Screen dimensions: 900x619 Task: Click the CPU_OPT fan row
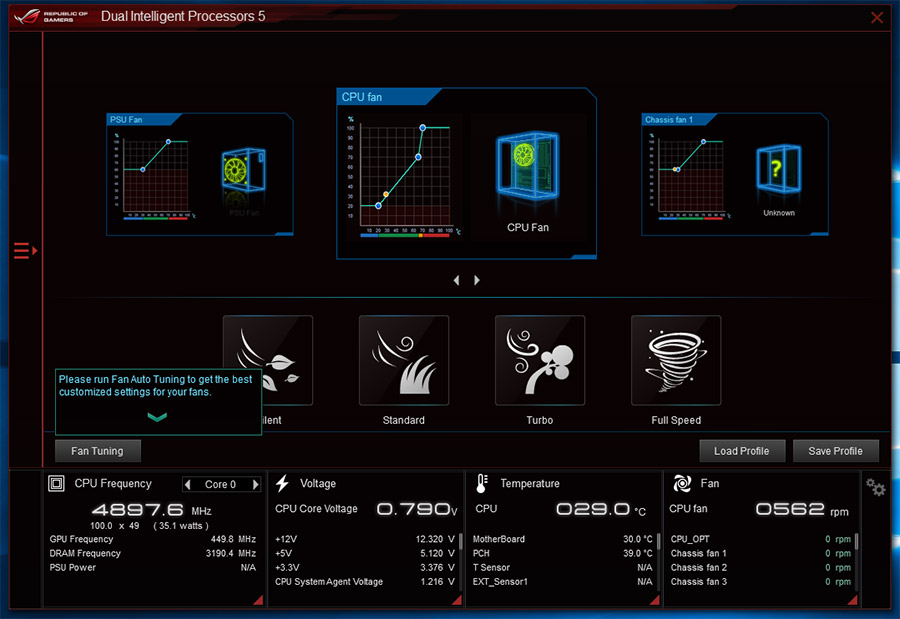click(x=761, y=539)
